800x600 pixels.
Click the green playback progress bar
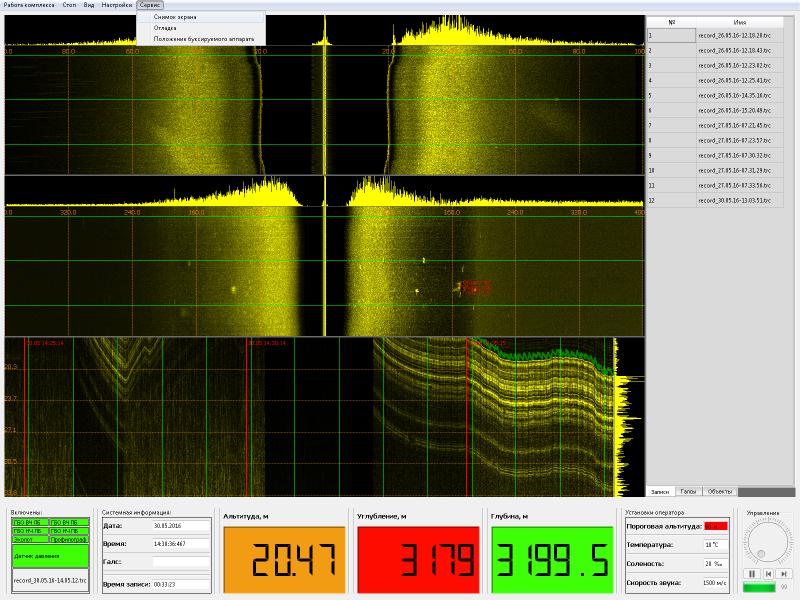coord(759,587)
